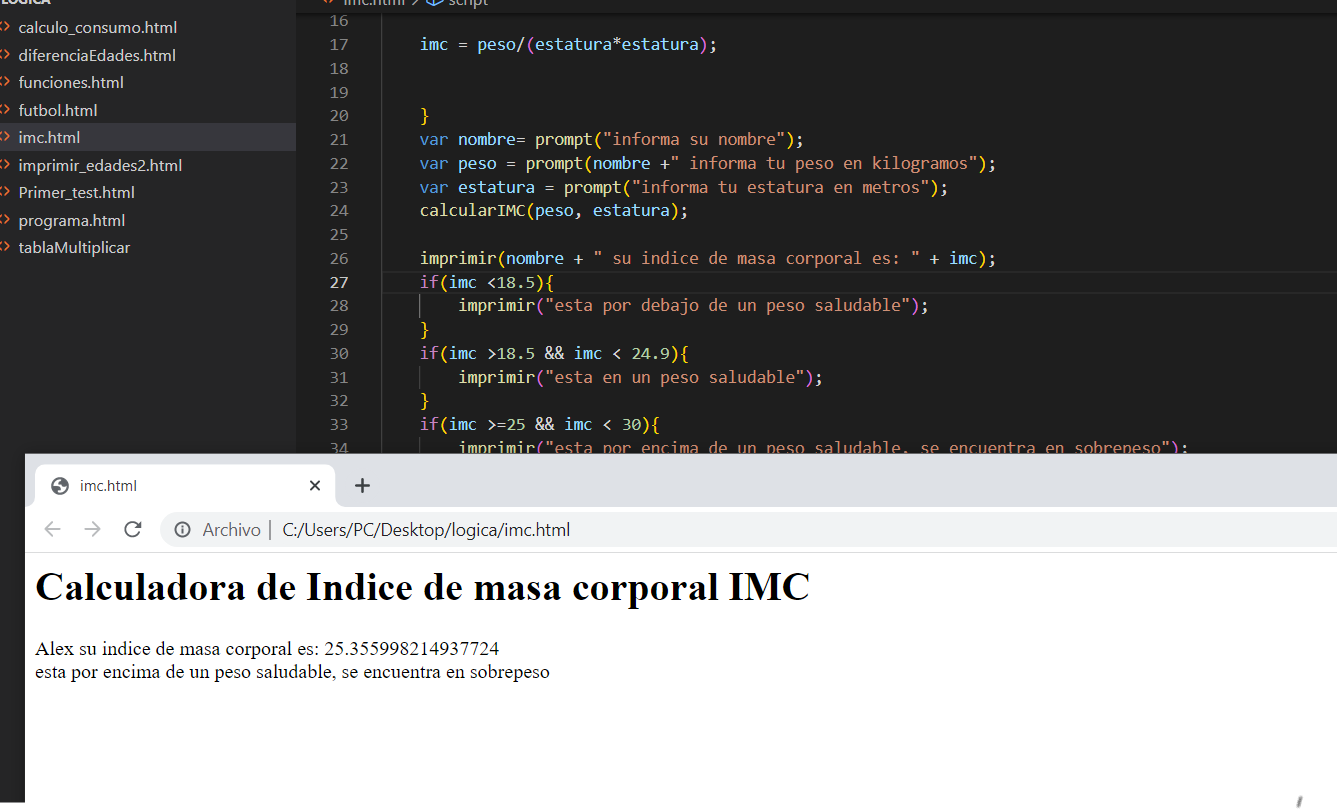Select funciones.html in file list
This screenshot has height=810, width=1337.
(71, 83)
